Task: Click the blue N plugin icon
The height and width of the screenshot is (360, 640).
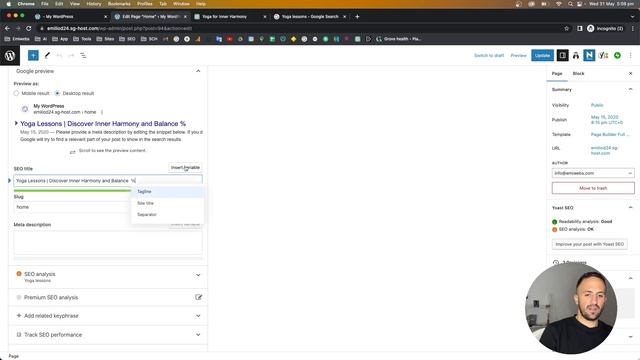Action: [589, 55]
